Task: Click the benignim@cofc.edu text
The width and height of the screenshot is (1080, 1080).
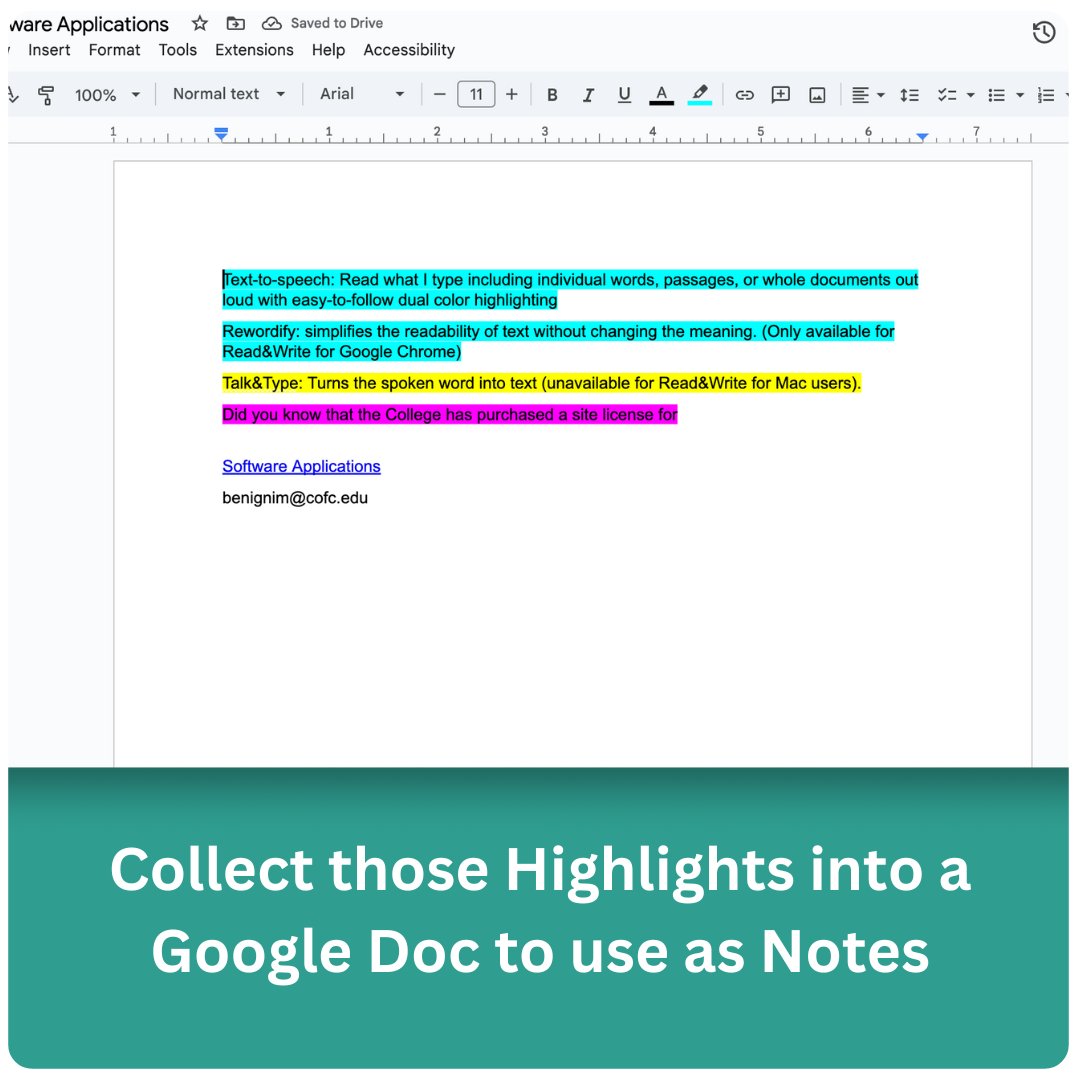Action: 295,498
